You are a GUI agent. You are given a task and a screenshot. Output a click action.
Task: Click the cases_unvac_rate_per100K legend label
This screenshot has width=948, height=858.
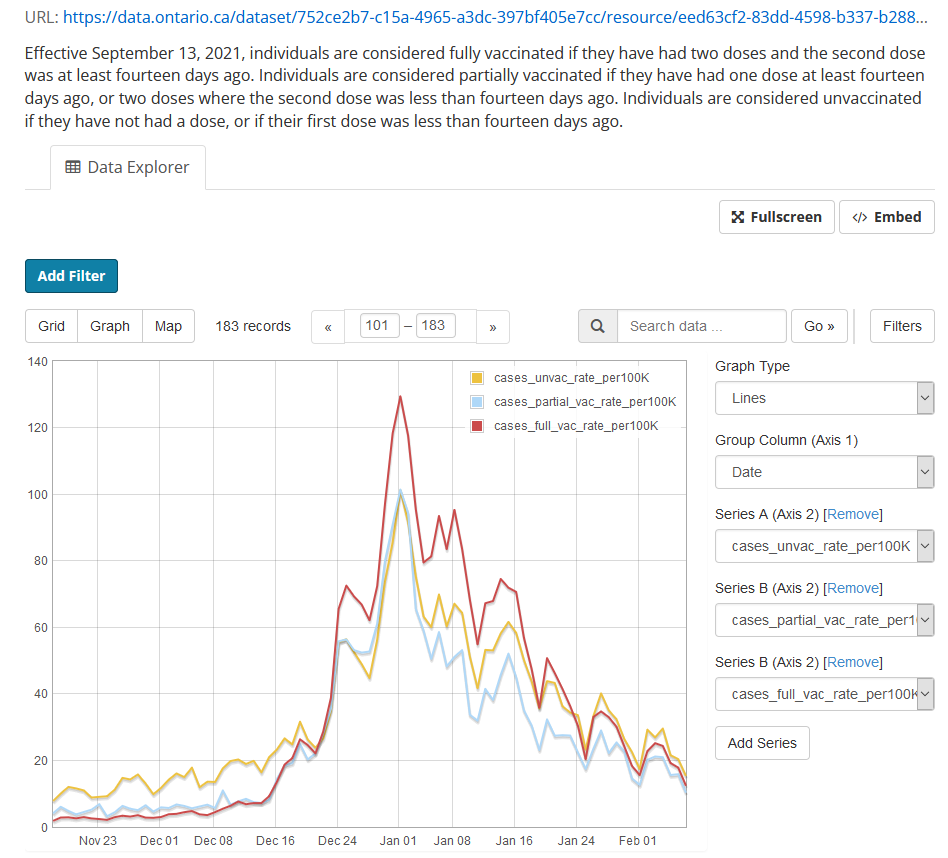571,378
